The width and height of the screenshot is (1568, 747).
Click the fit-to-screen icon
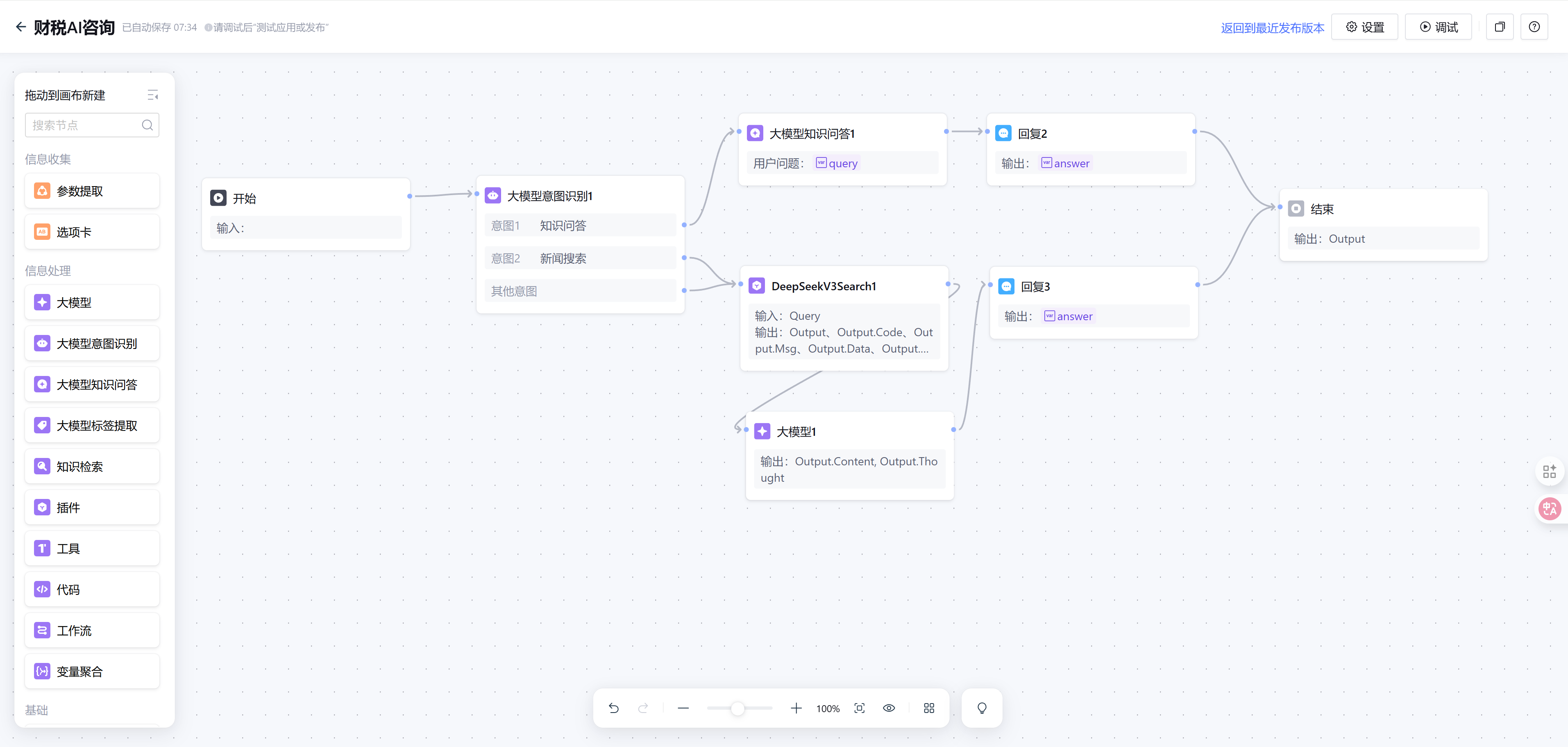tap(860, 708)
